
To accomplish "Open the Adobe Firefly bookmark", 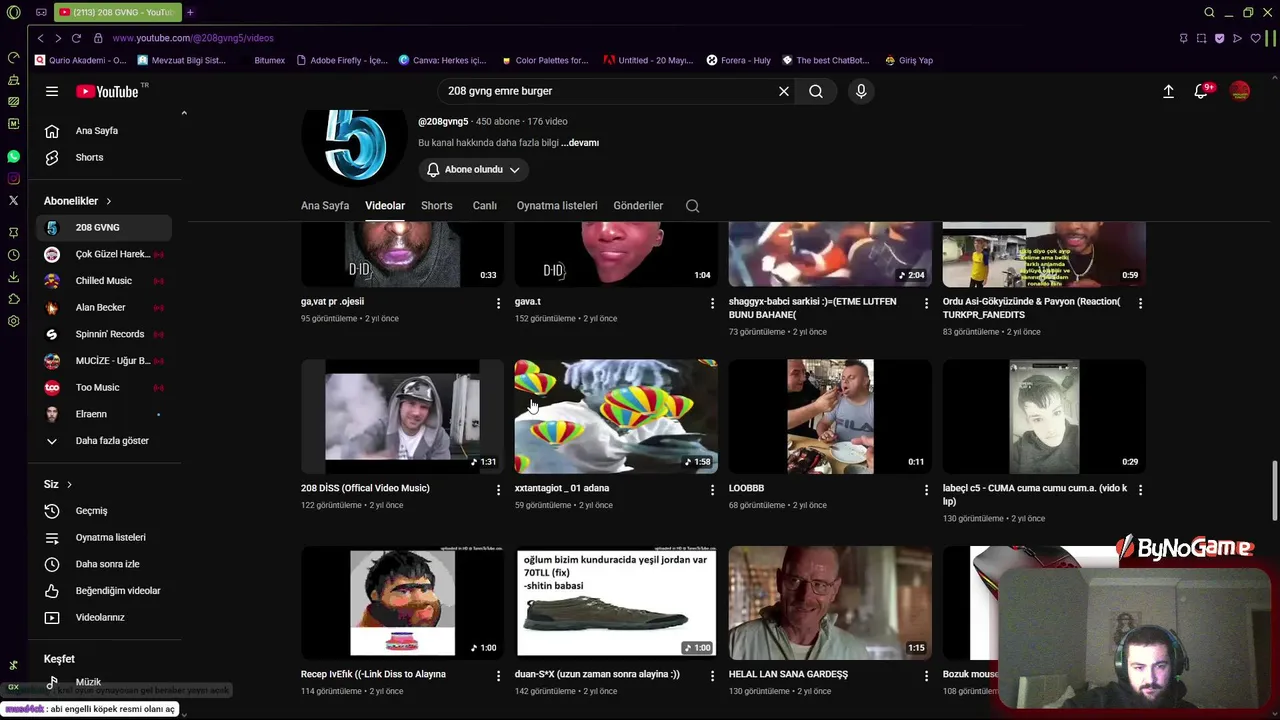I will tap(342, 60).
